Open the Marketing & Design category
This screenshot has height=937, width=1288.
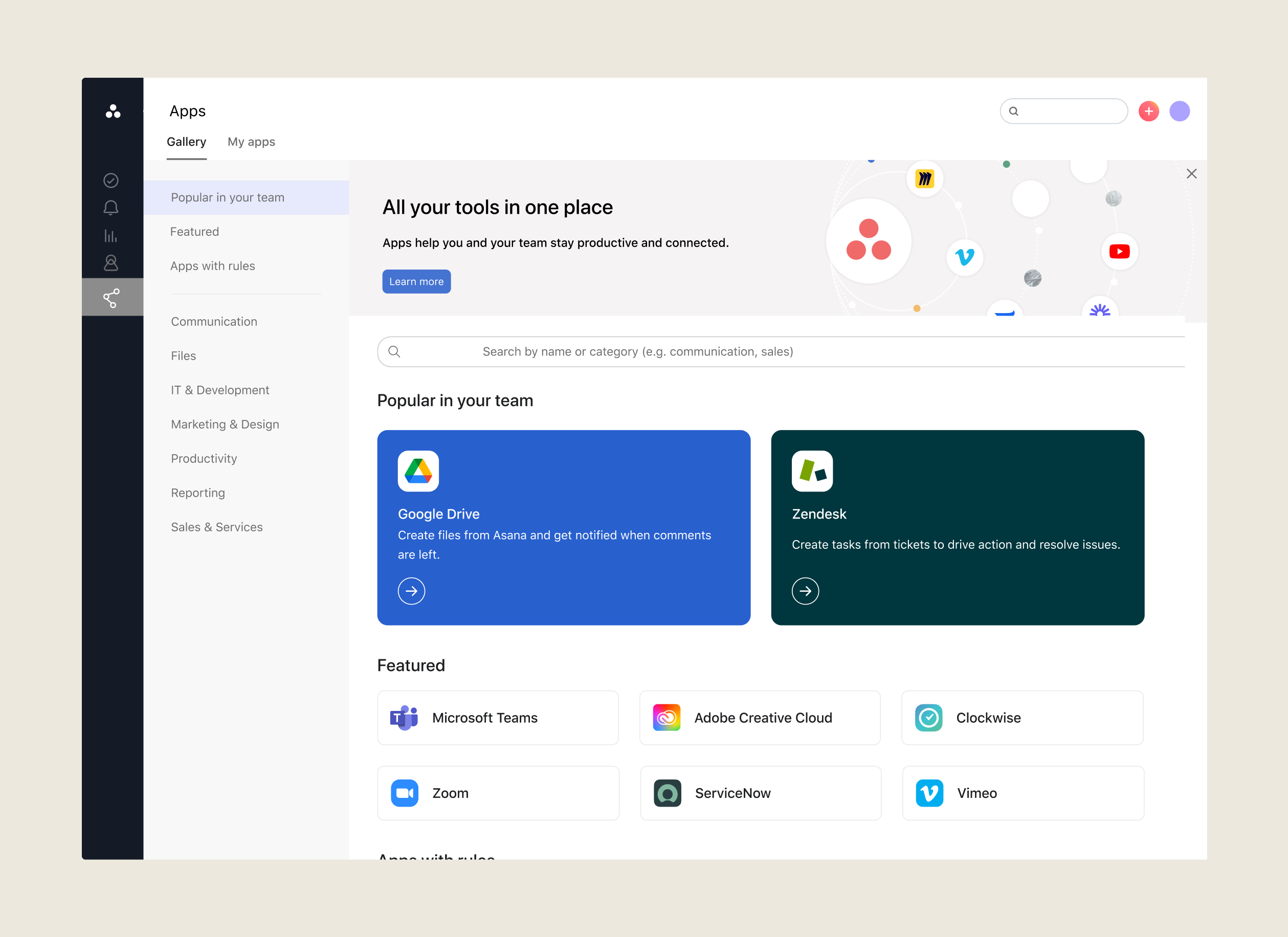[225, 424]
